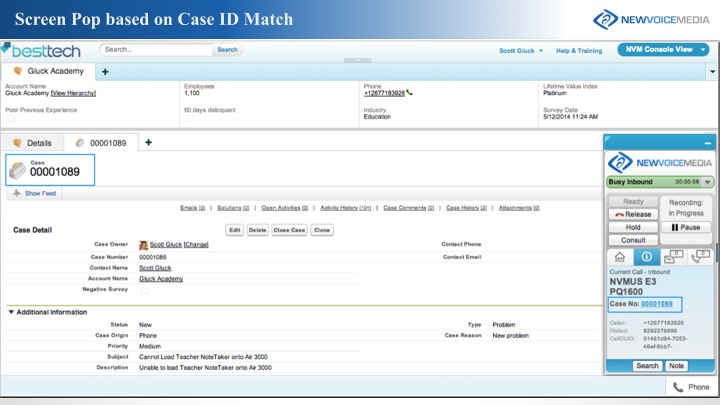The image size is (720, 405).
Task: Release the current call
Action: click(x=633, y=214)
